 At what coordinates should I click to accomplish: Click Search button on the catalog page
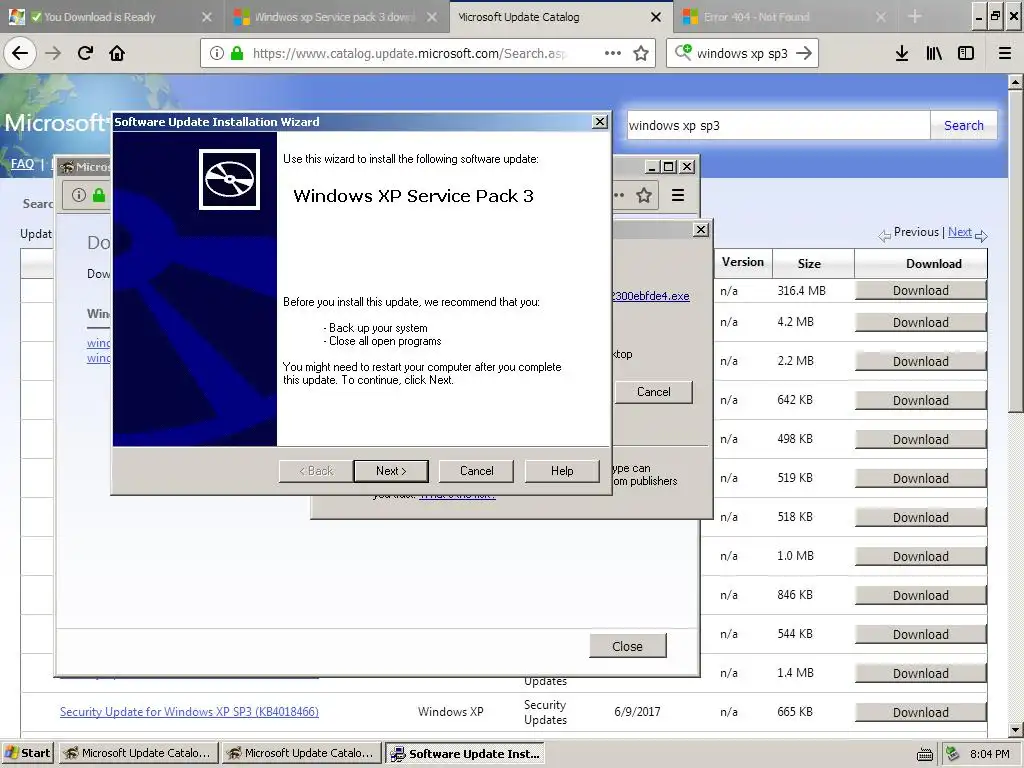[x=964, y=125]
